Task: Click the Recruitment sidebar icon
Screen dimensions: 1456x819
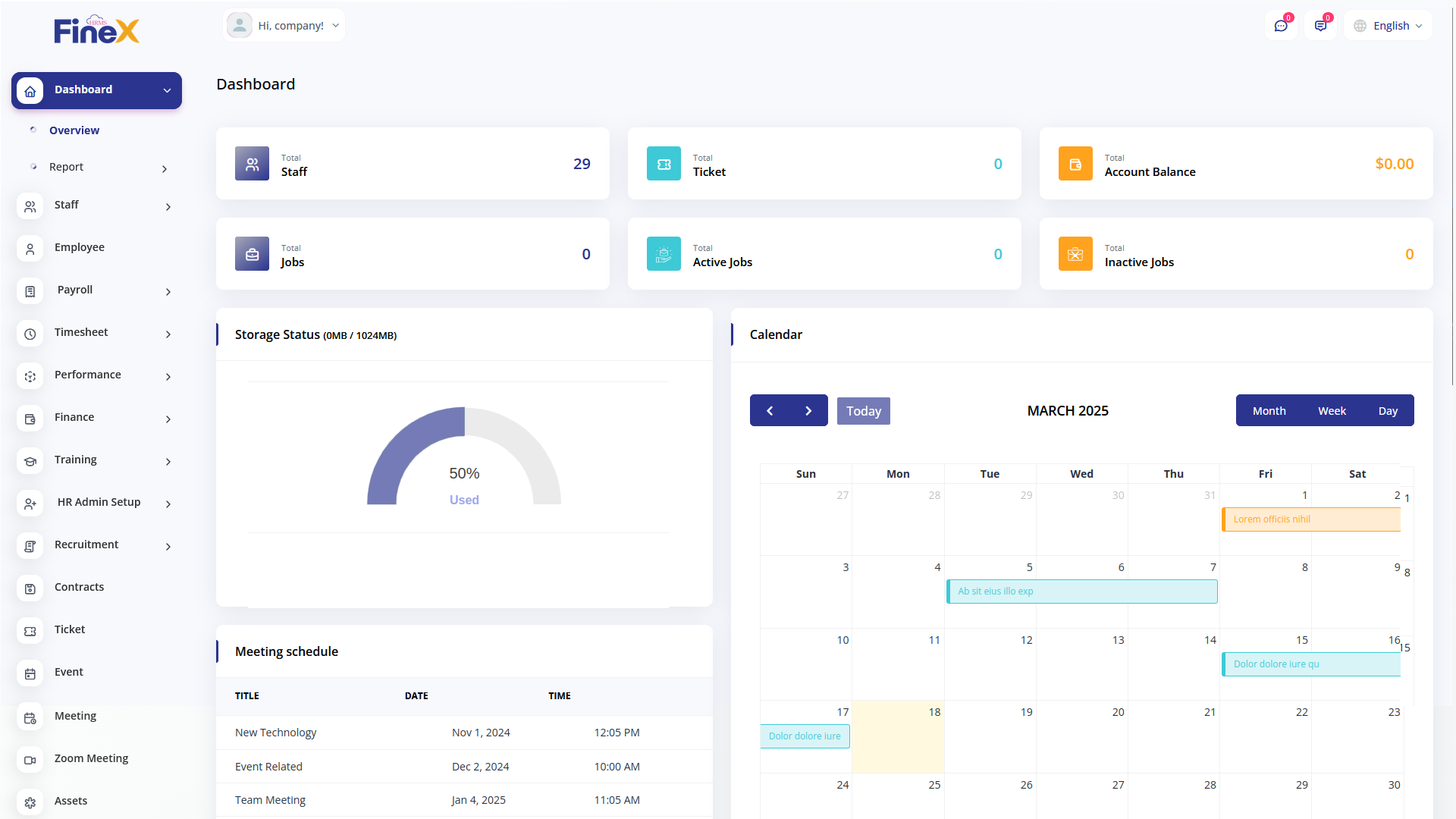Action: pyautogui.click(x=30, y=546)
